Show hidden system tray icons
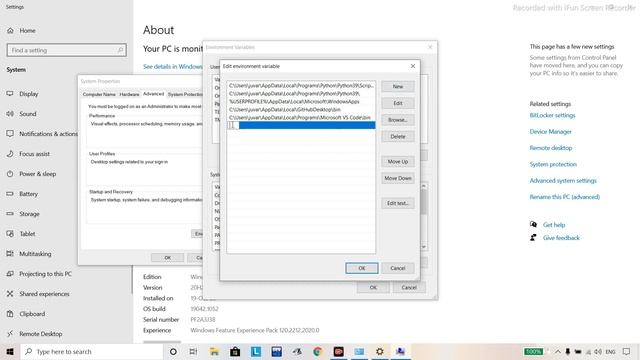This screenshot has width=640, height=360. (x=557, y=351)
